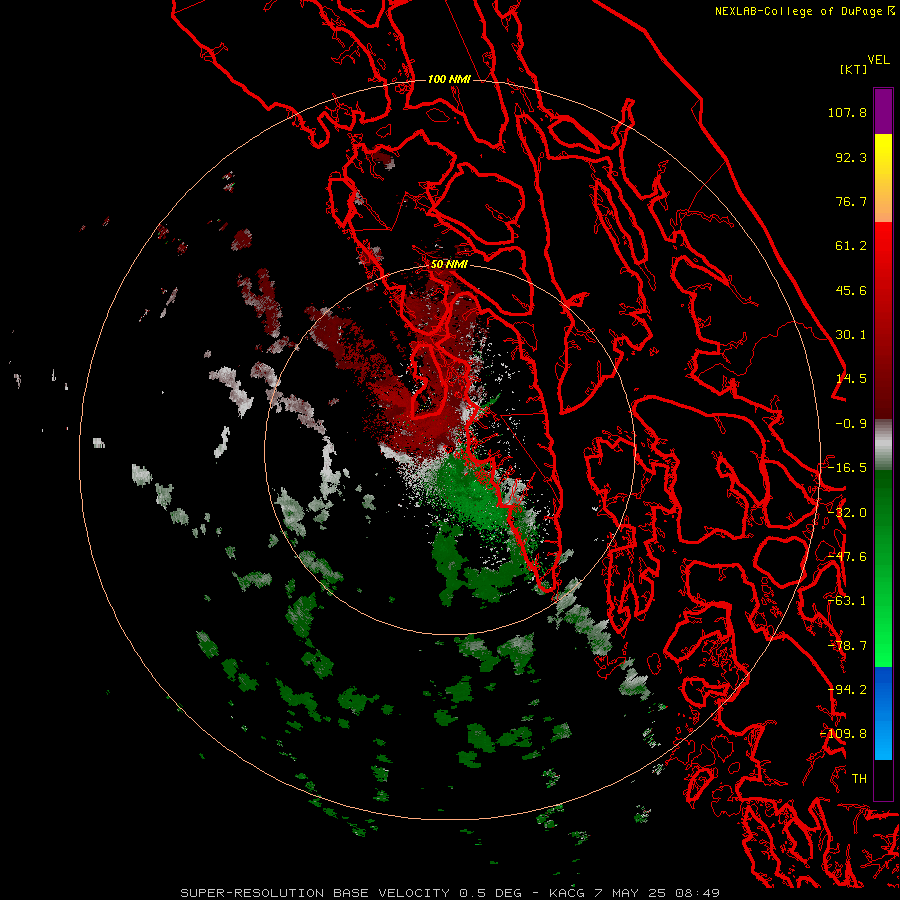Select the 92.3 scale value

pyautogui.click(x=851, y=157)
